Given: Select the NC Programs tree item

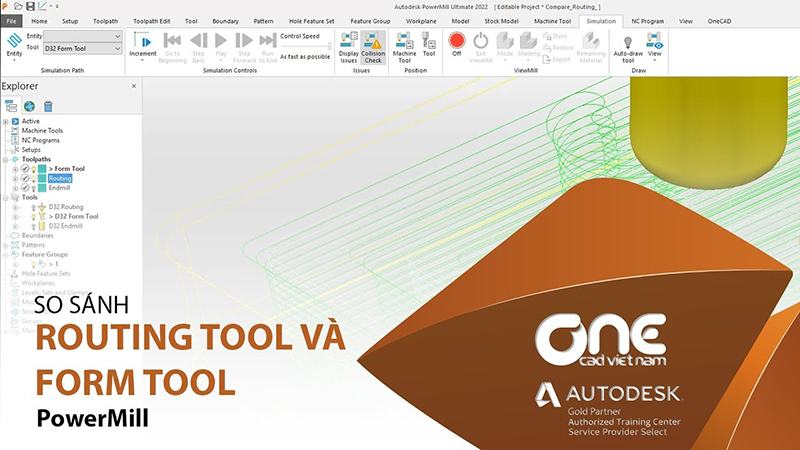Looking at the screenshot, I should click(40, 140).
